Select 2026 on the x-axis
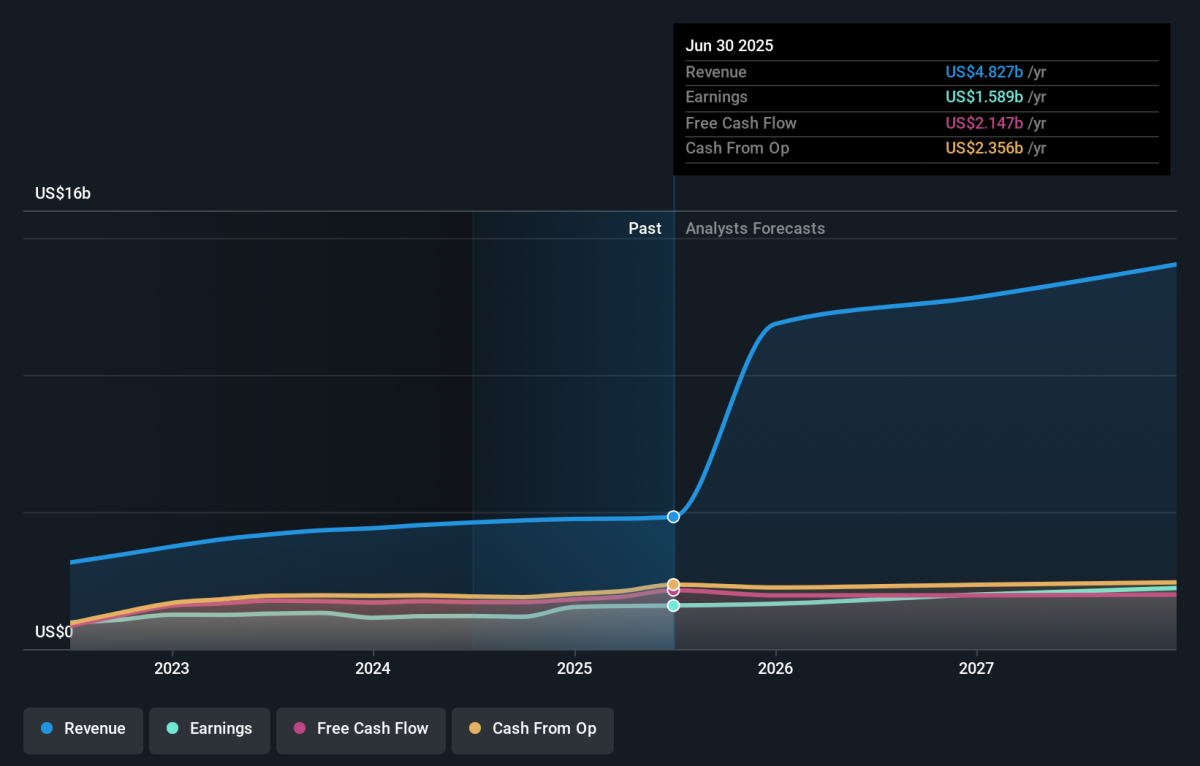Viewport: 1200px width, 766px height. pos(775,668)
